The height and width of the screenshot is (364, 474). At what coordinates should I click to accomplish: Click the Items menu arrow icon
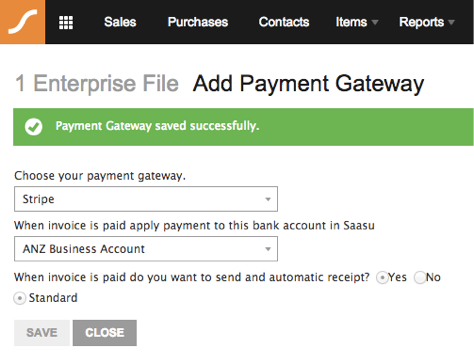[375, 23]
